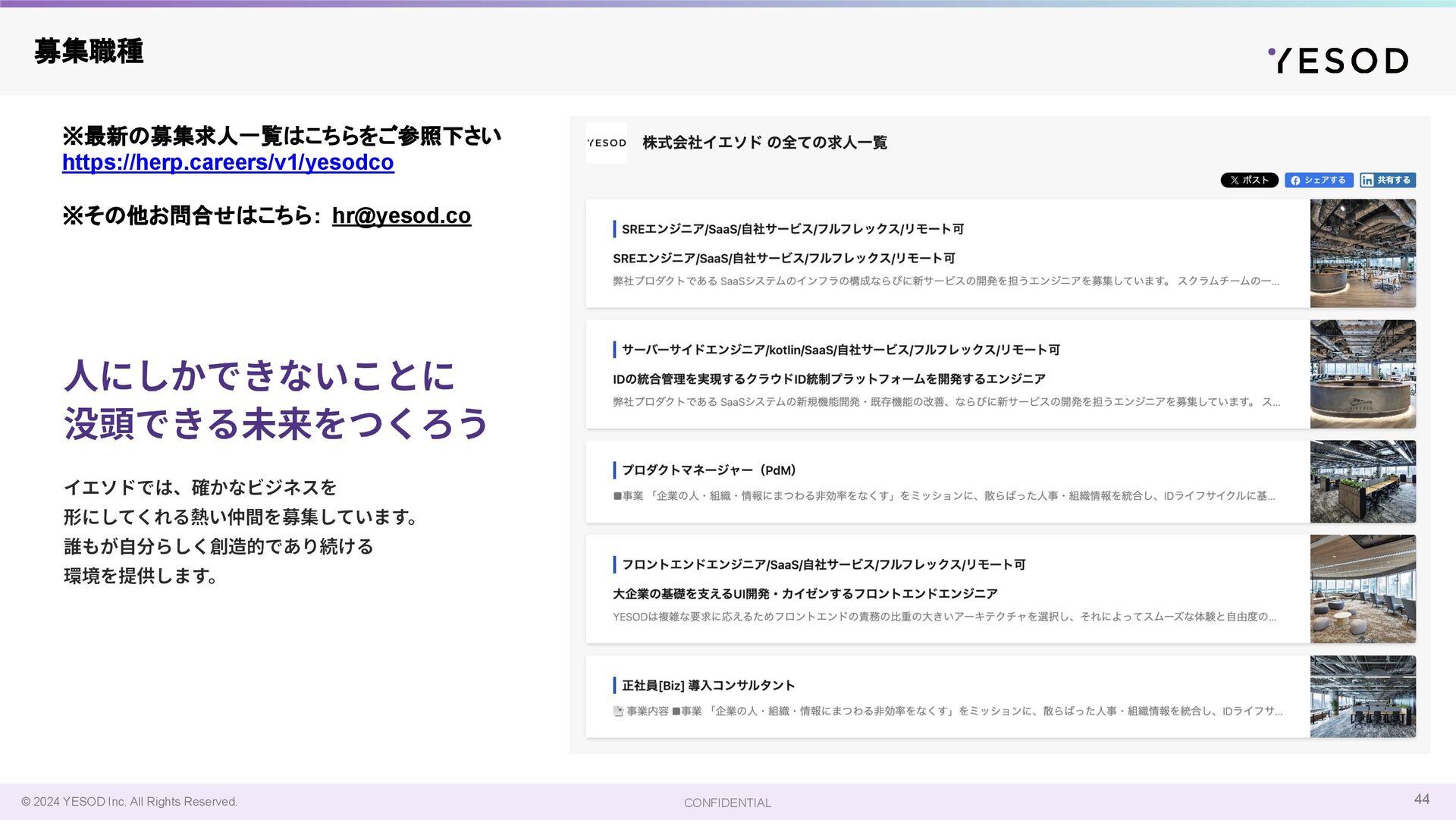This screenshot has height=820, width=1456.
Task: Click the consultant job office thumbnail
Action: (1362, 696)
